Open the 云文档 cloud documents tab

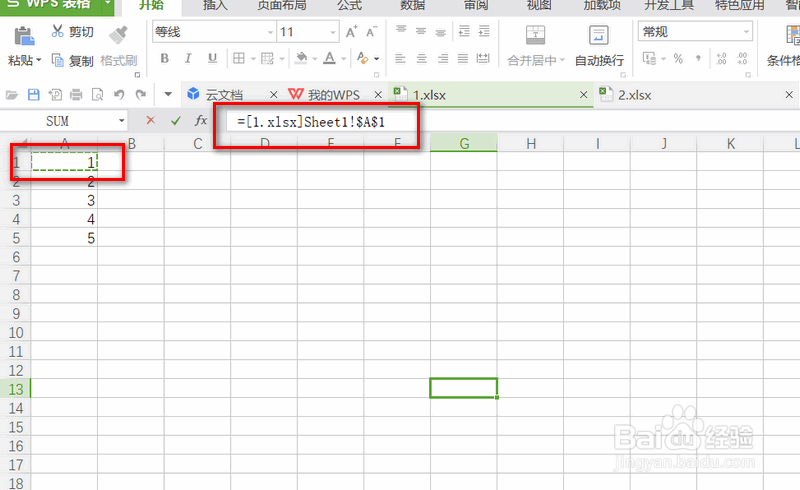click(224, 95)
